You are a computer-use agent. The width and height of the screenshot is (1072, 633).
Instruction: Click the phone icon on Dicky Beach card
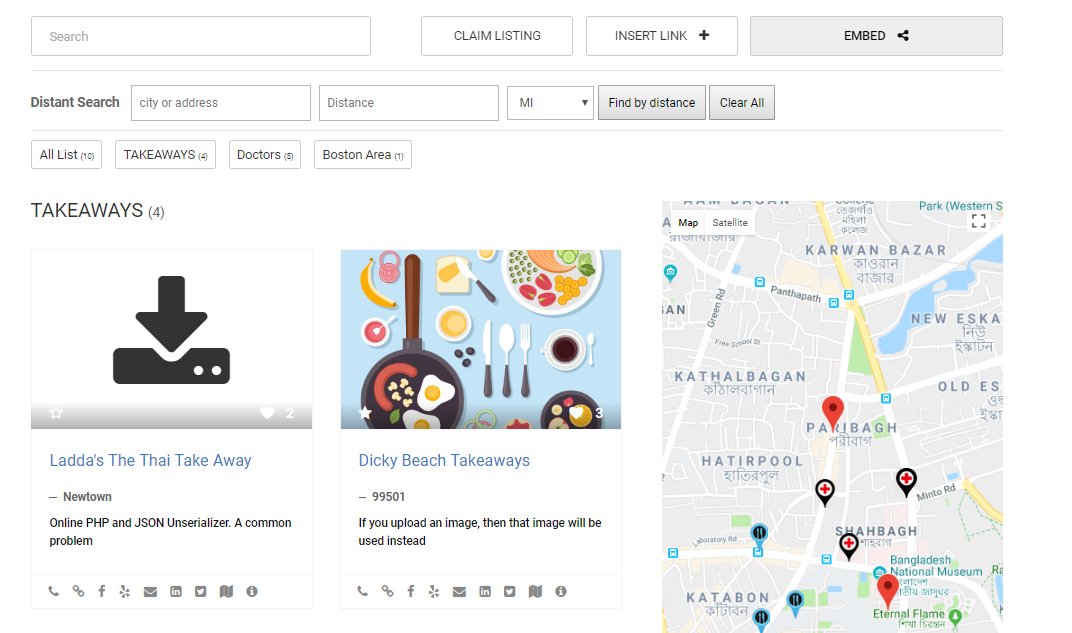click(x=362, y=591)
